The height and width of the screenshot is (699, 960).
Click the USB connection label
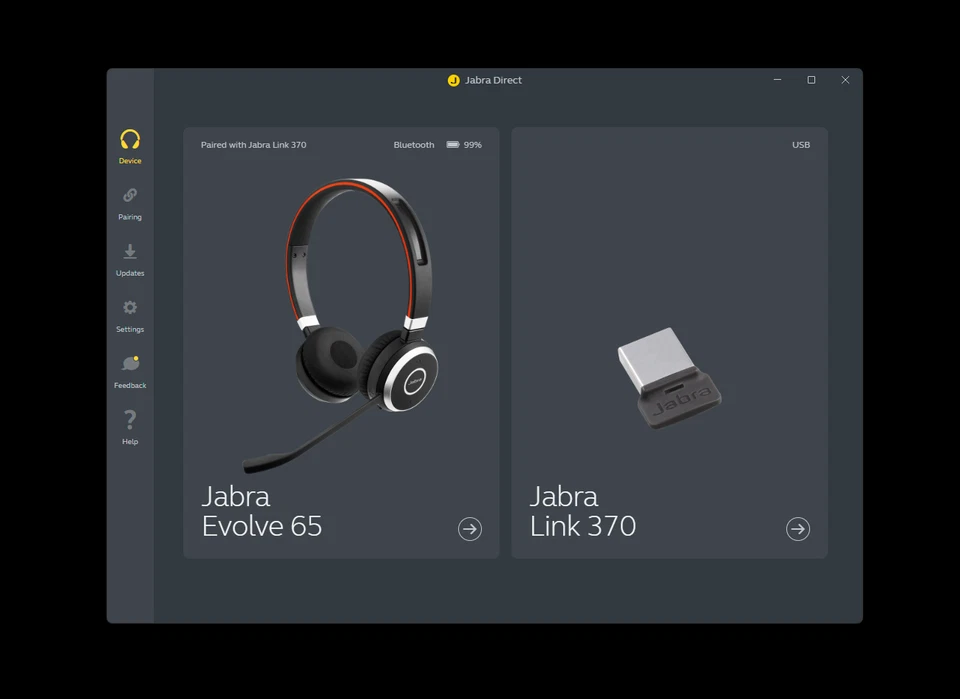(x=800, y=144)
